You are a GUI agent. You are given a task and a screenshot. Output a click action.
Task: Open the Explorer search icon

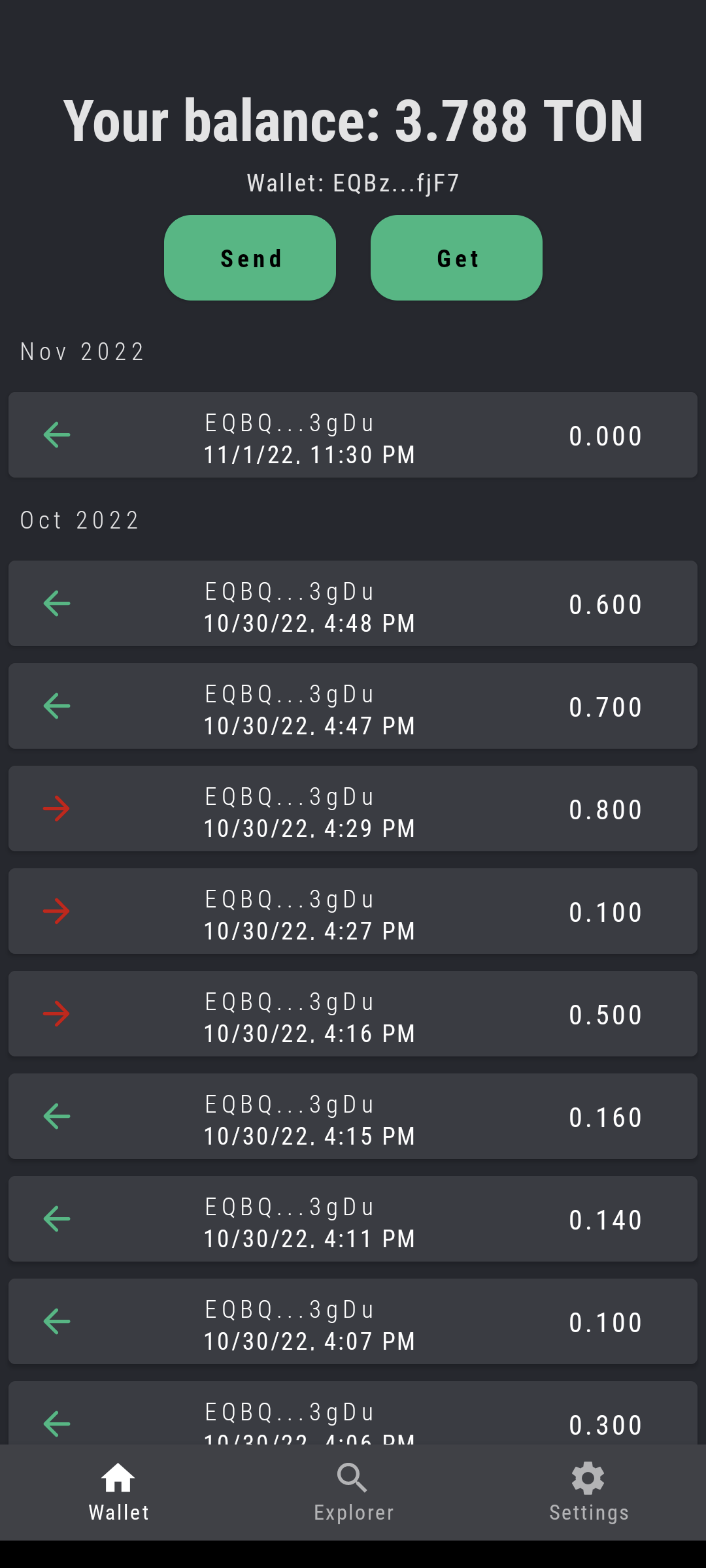[x=353, y=1478]
